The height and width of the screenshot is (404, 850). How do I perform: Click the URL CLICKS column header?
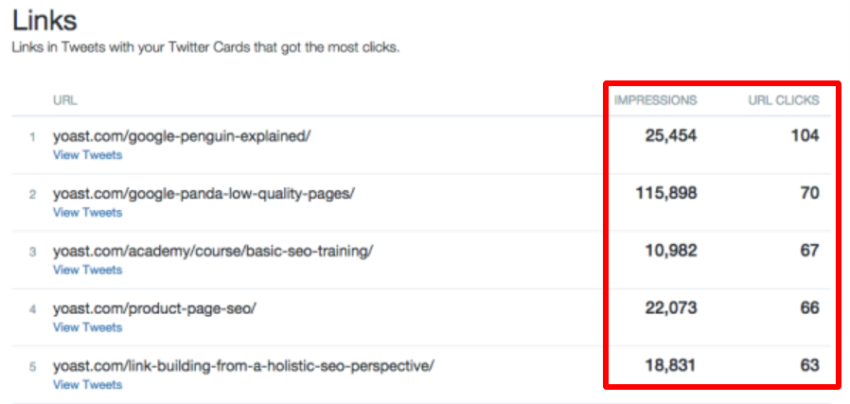(x=784, y=100)
